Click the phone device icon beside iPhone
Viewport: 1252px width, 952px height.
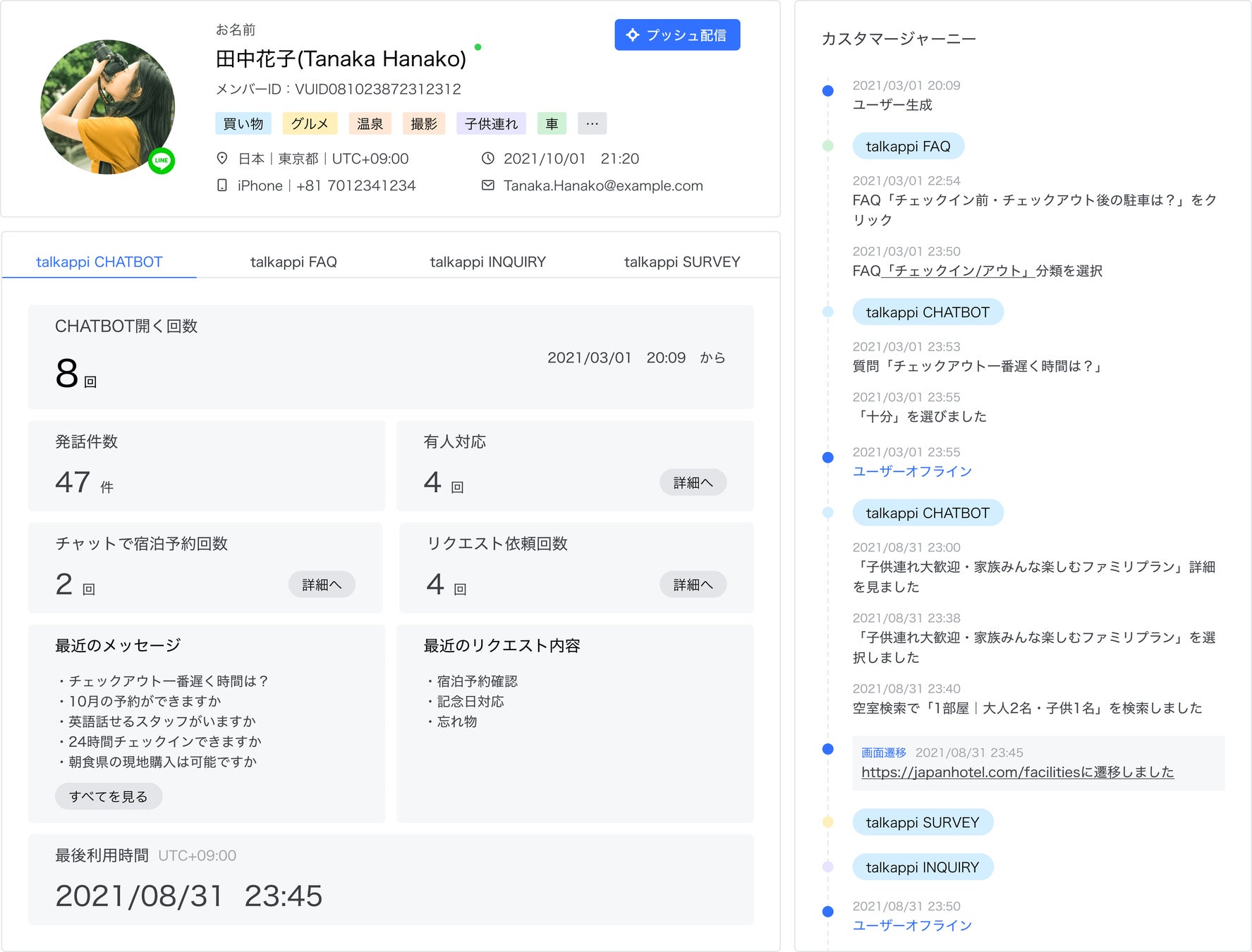pyautogui.click(x=222, y=185)
